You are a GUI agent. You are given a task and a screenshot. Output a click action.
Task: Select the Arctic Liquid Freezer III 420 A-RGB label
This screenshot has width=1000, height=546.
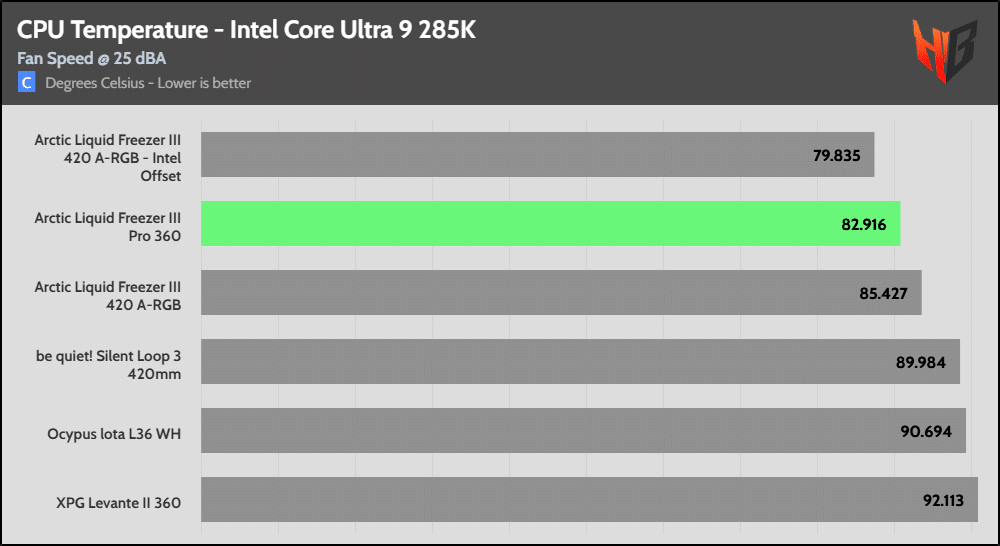click(108, 295)
